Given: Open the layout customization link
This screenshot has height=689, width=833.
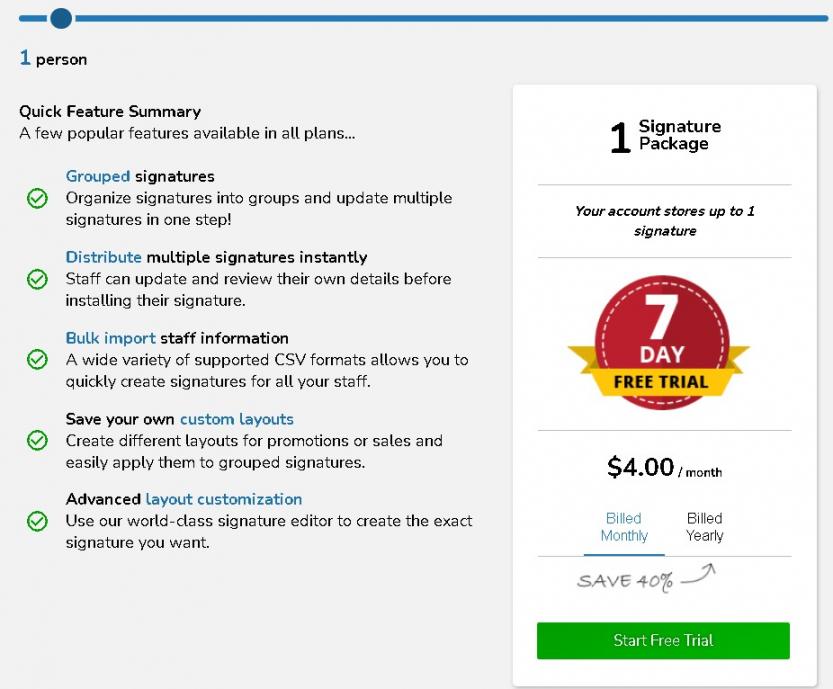Looking at the screenshot, I should click(224, 499).
